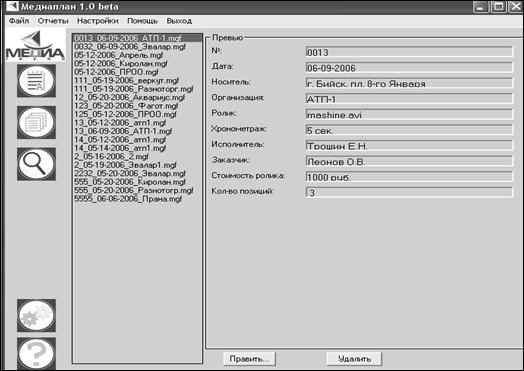This screenshot has width=524, height=371.
Task: Click the new media plan document icon
Action: [x=36, y=81]
